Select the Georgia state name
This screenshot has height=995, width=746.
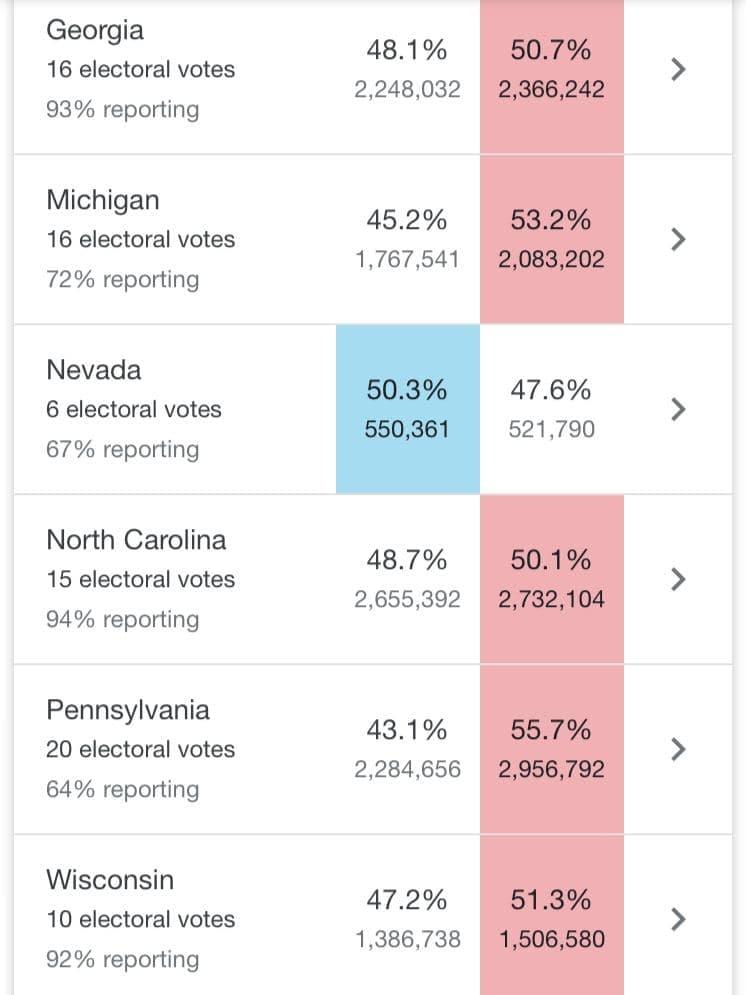[x=95, y=30]
